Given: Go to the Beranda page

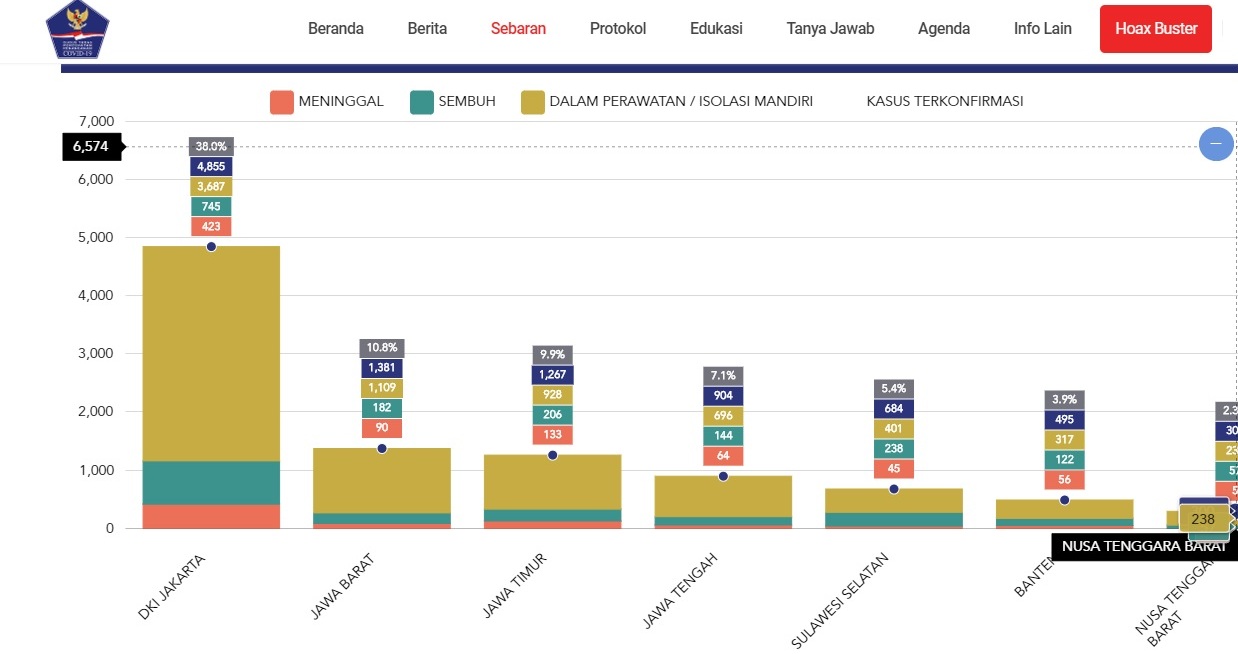Looking at the screenshot, I should tap(335, 29).
